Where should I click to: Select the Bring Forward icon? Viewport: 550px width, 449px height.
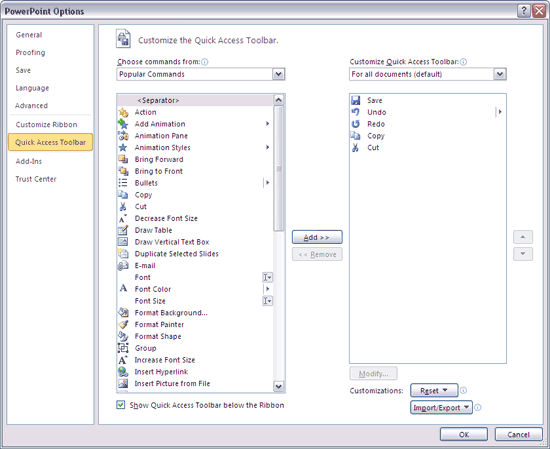coord(123,159)
